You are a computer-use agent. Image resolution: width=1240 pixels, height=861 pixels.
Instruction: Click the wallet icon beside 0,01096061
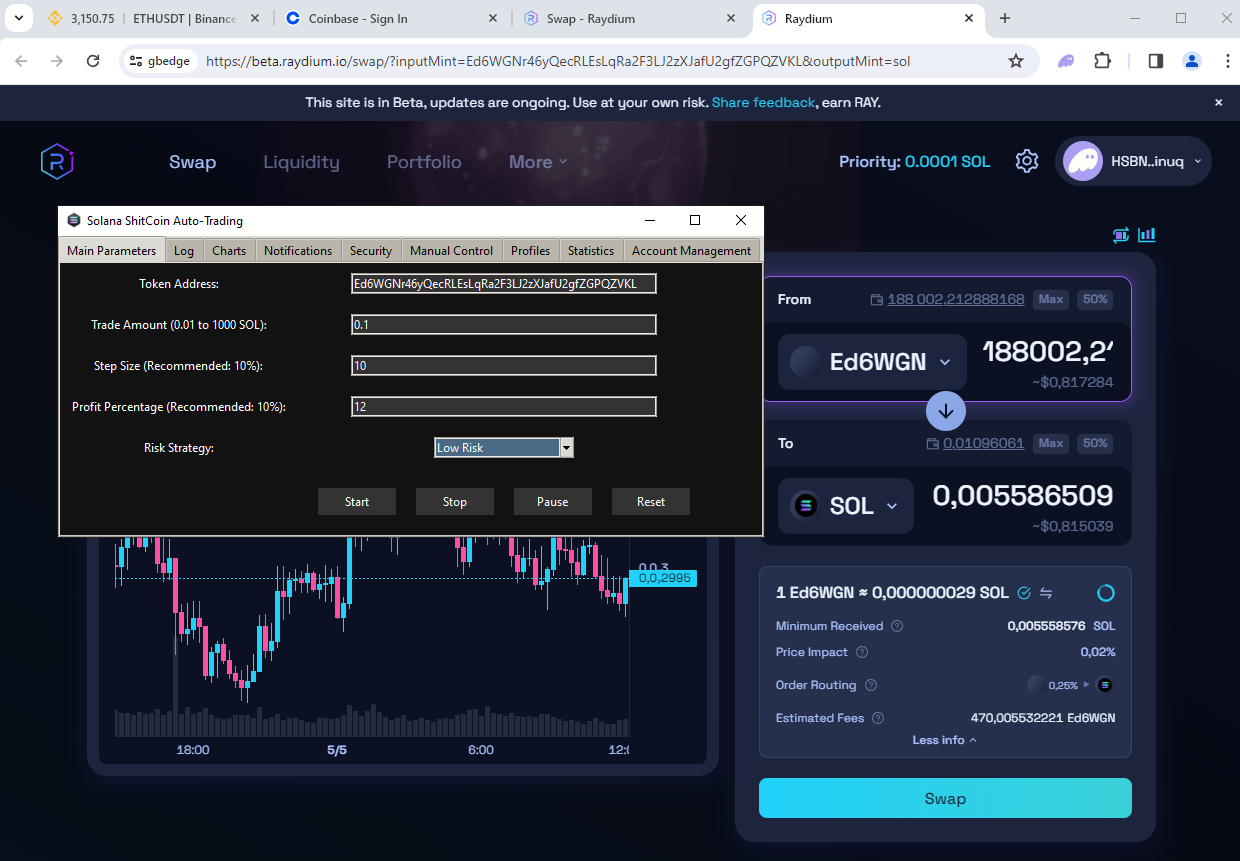pyautogui.click(x=933, y=443)
